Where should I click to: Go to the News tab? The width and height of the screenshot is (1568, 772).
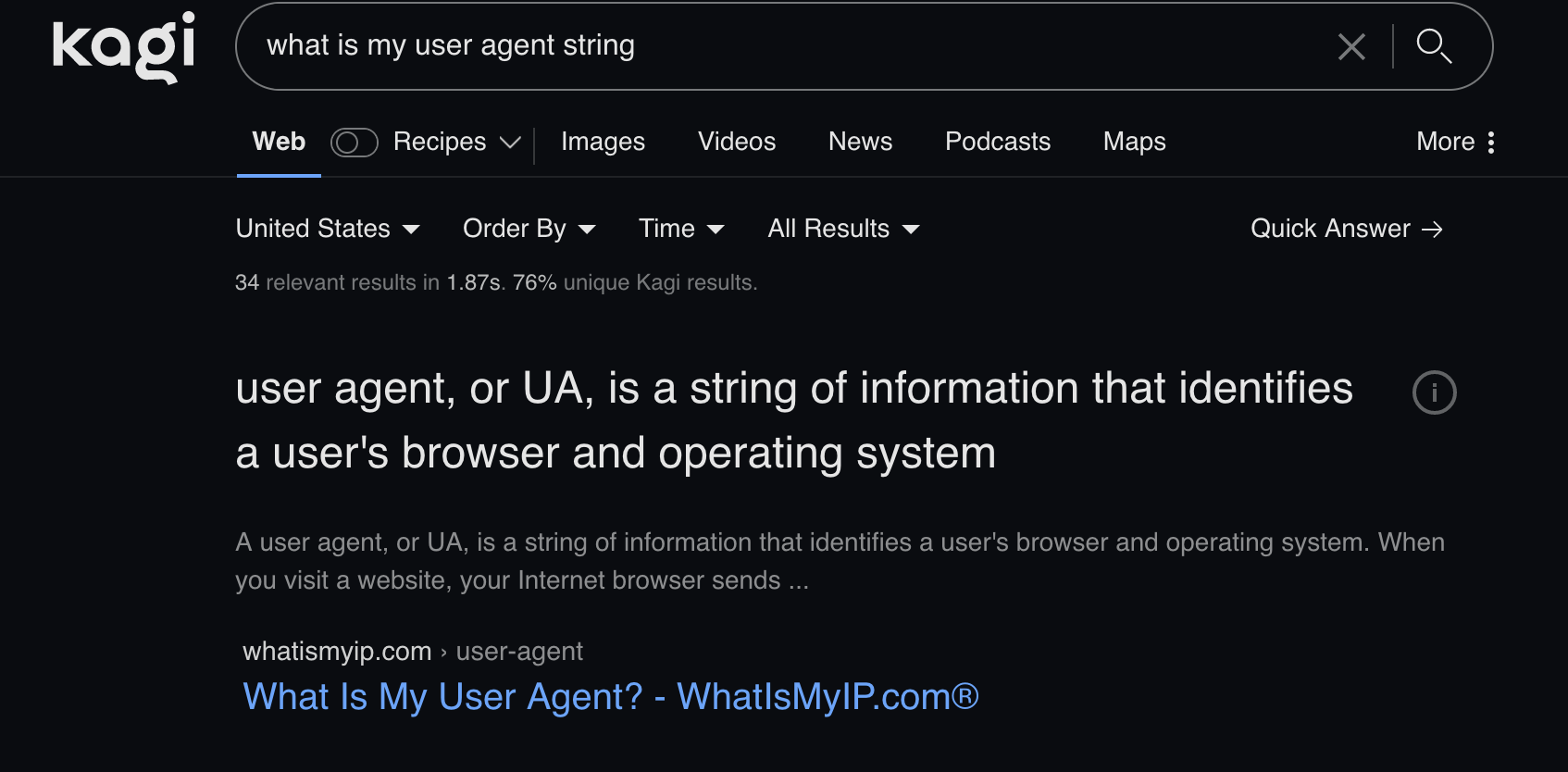860,142
